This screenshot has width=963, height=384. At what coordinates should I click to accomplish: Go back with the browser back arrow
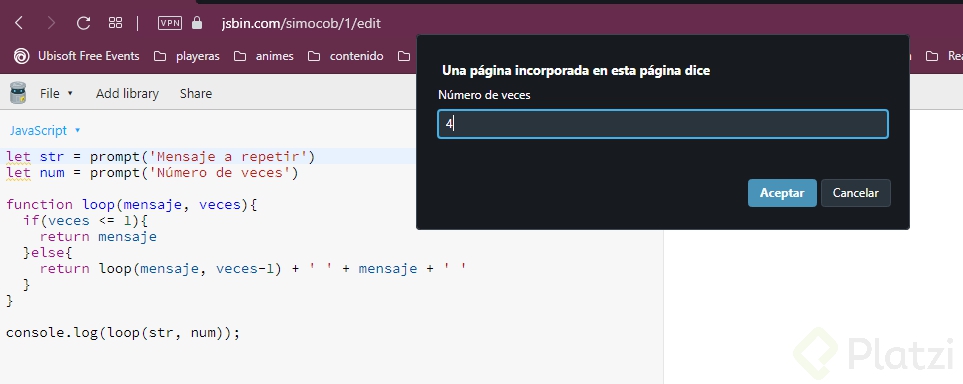click(x=19, y=23)
